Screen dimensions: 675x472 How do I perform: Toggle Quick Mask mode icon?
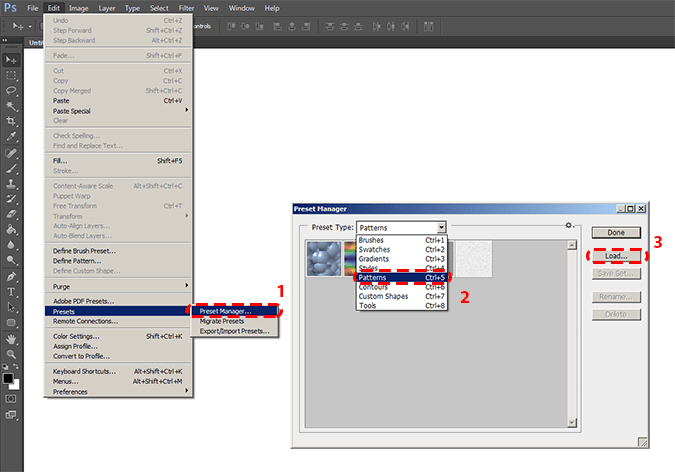pyautogui.click(x=11, y=399)
